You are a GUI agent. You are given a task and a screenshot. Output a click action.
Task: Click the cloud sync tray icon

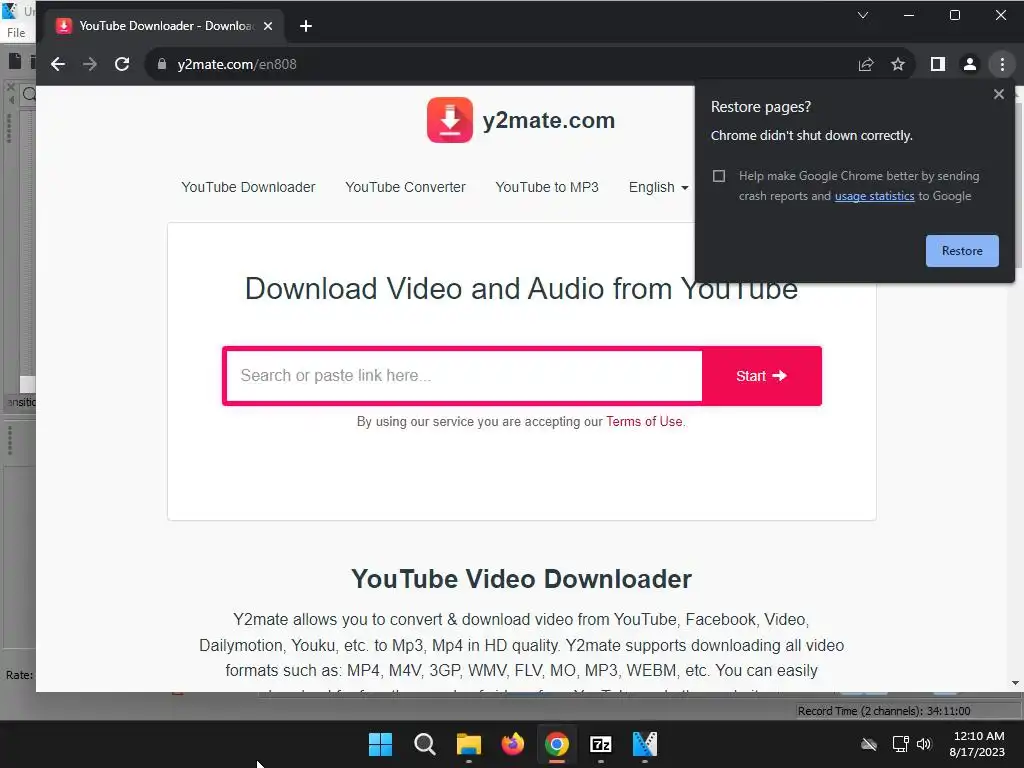pos(869,744)
